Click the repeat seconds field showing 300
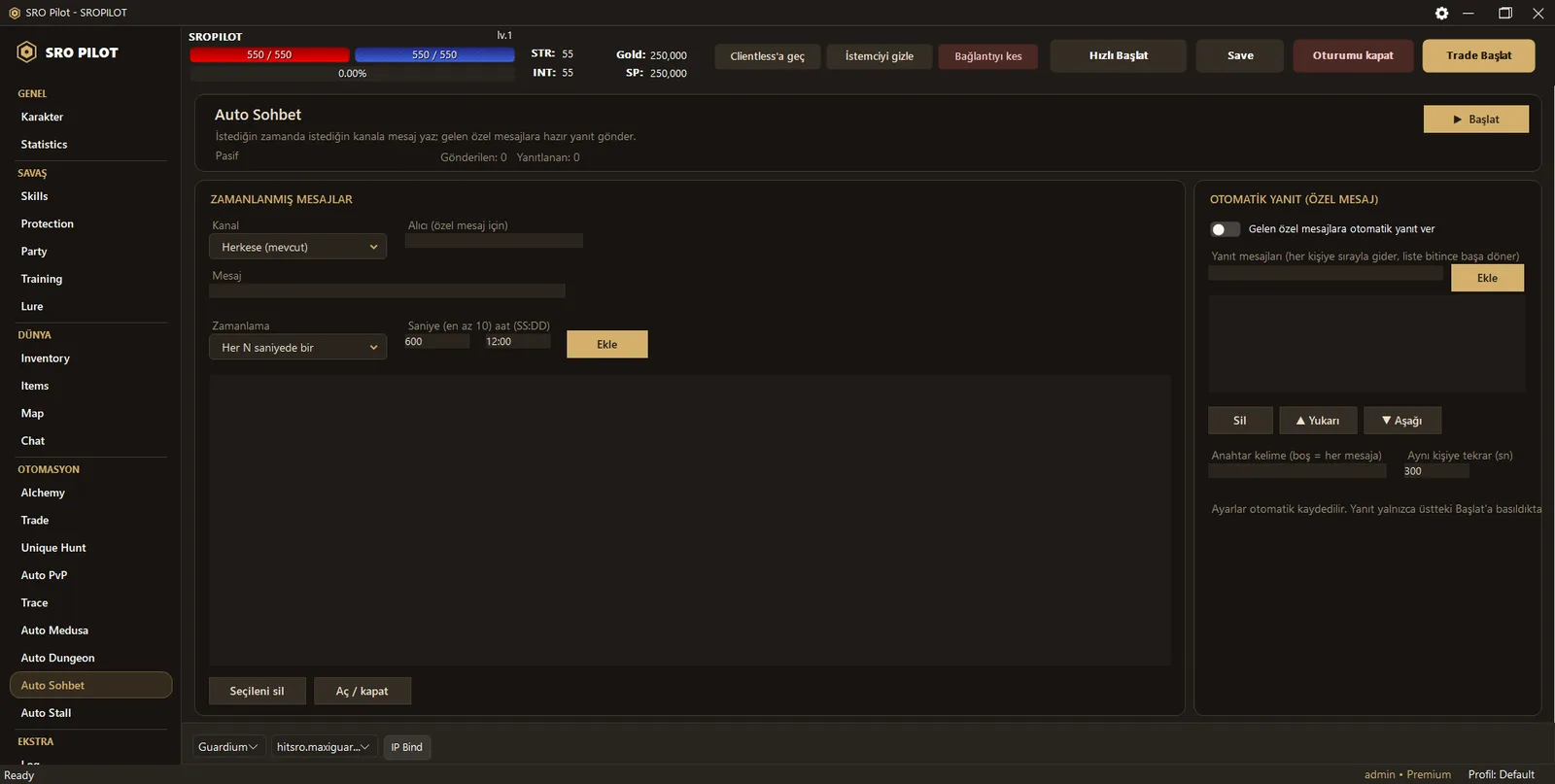This screenshot has height=784, width=1555. pyautogui.click(x=1435, y=470)
